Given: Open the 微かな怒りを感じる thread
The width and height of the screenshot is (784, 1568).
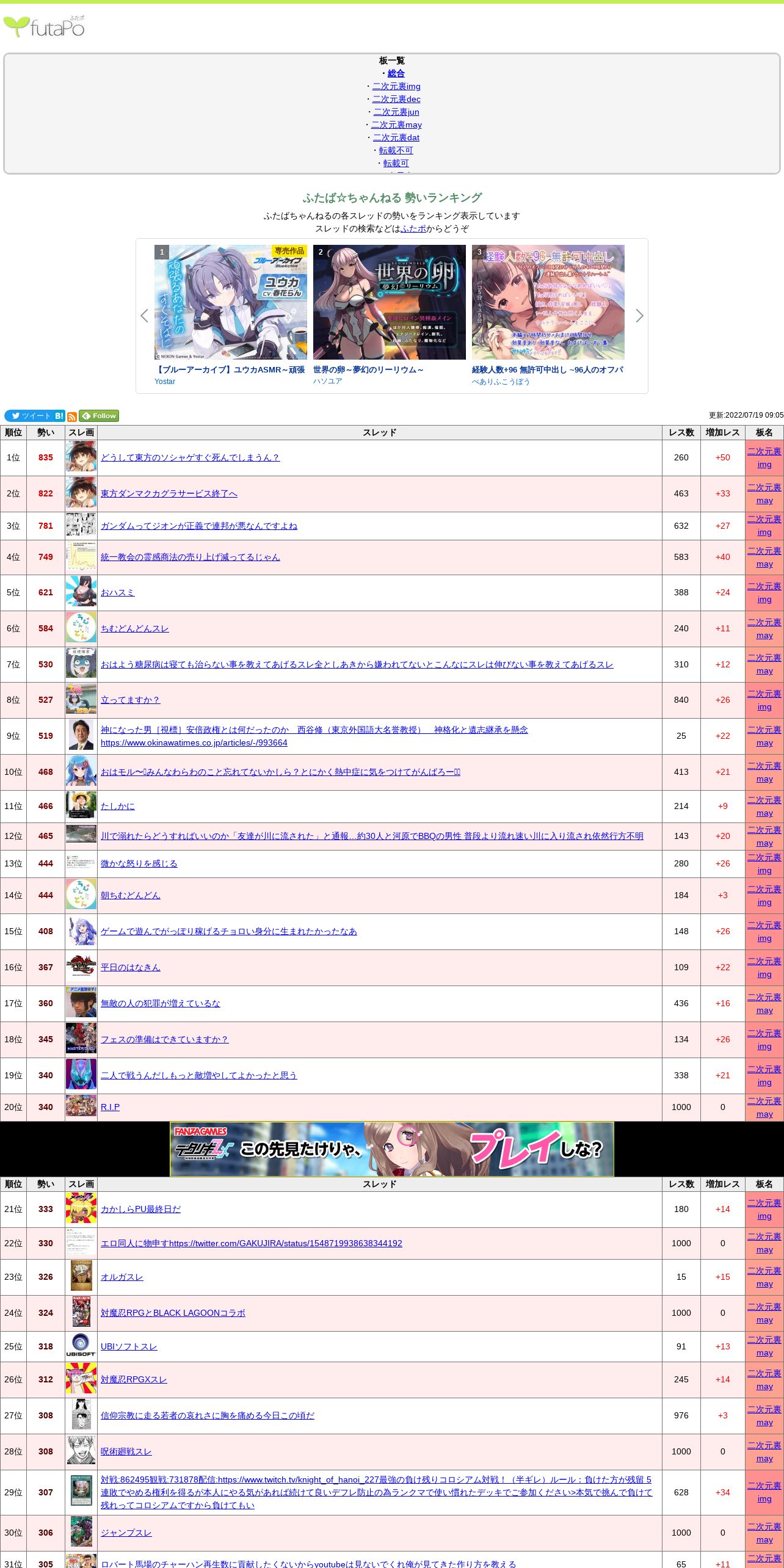Looking at the screenshot, I should coord(139,863).
